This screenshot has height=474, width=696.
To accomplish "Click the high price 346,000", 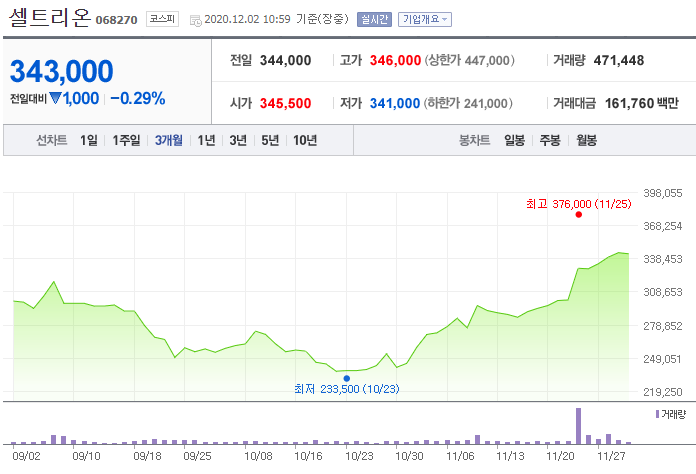I will [x=395, y=60].
